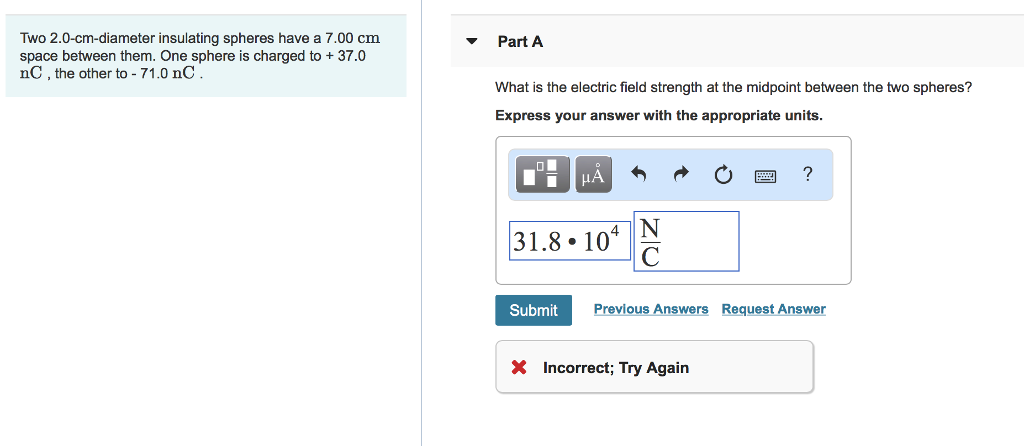Viewport: 1024px width, 446px height.
Task: Reset the answer with circular arrow
Action: click(722, 176)
